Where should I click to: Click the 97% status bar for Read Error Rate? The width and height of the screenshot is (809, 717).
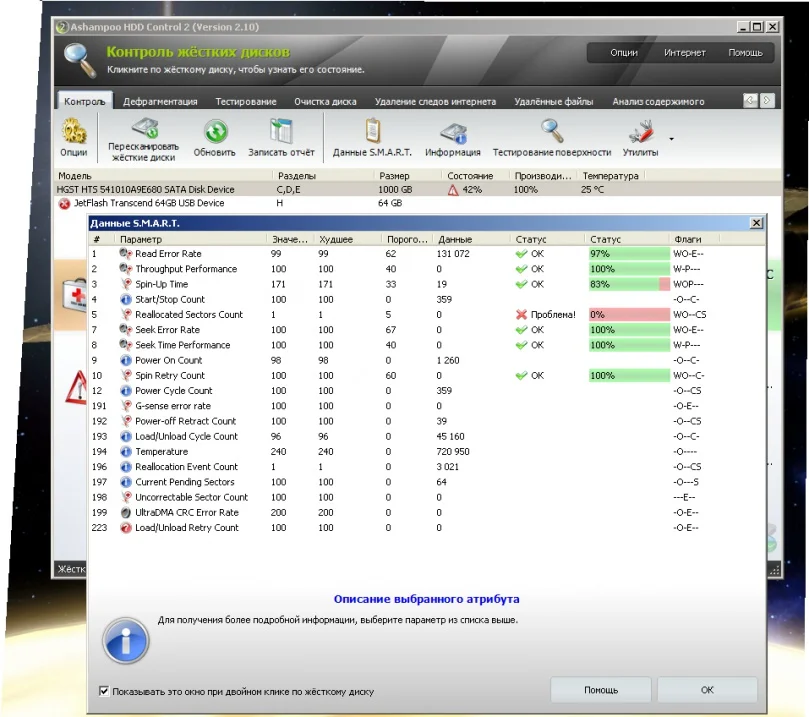pyautogui.click(x=629, y=253)
